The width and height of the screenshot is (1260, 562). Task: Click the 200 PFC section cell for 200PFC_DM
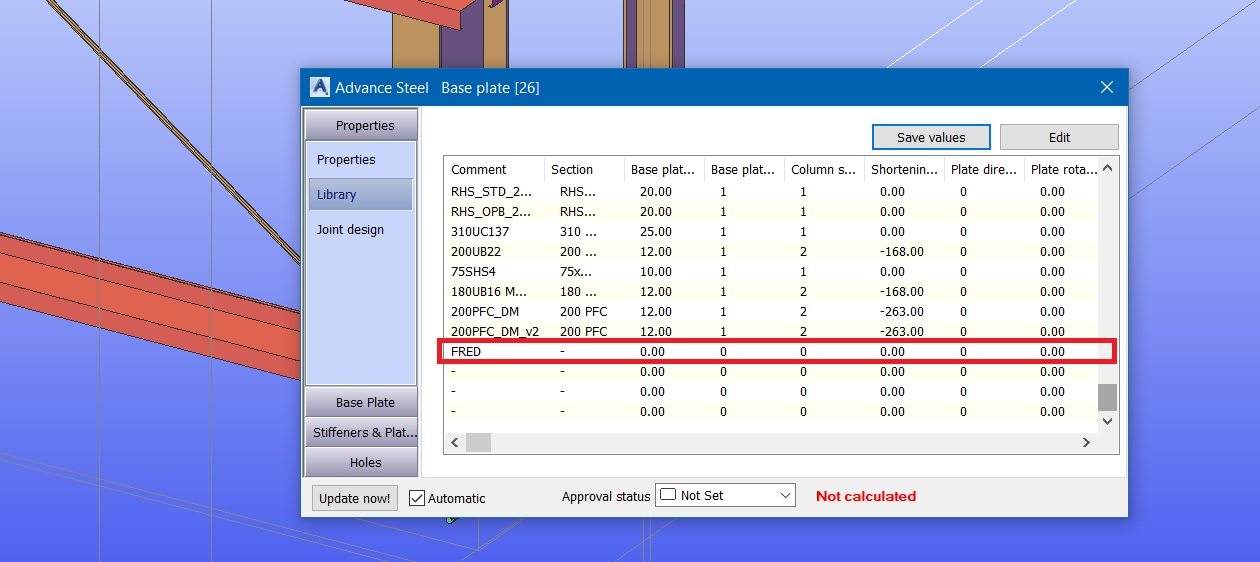[583, 311]
